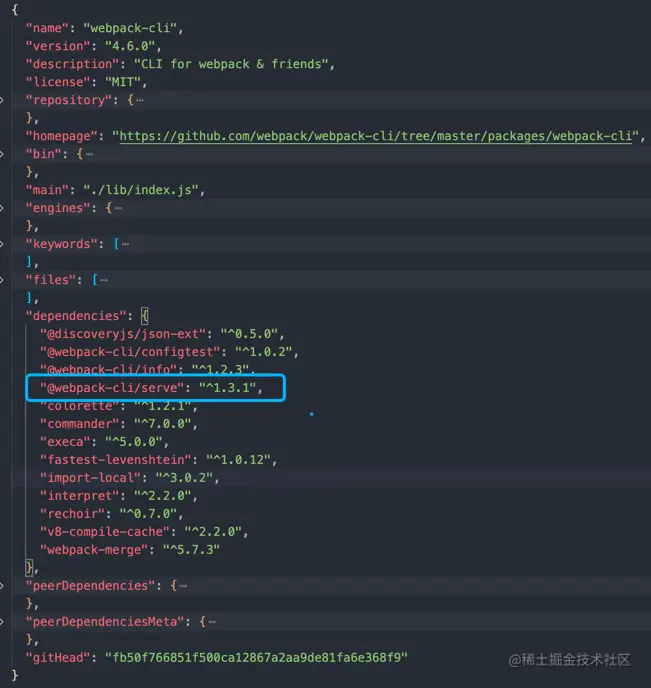Click the opening brace after "dependencies"
The image size is (651, 688).
pos(145,316)
